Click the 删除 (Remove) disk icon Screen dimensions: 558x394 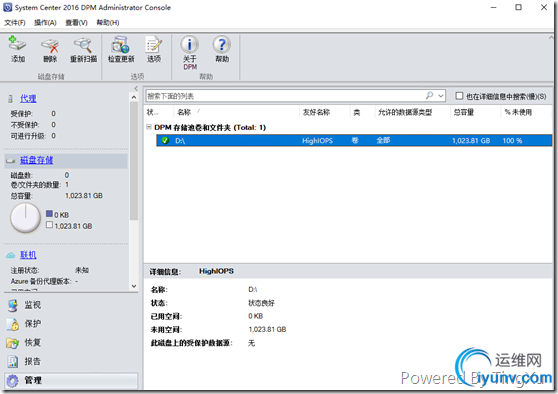coord(50,45)
